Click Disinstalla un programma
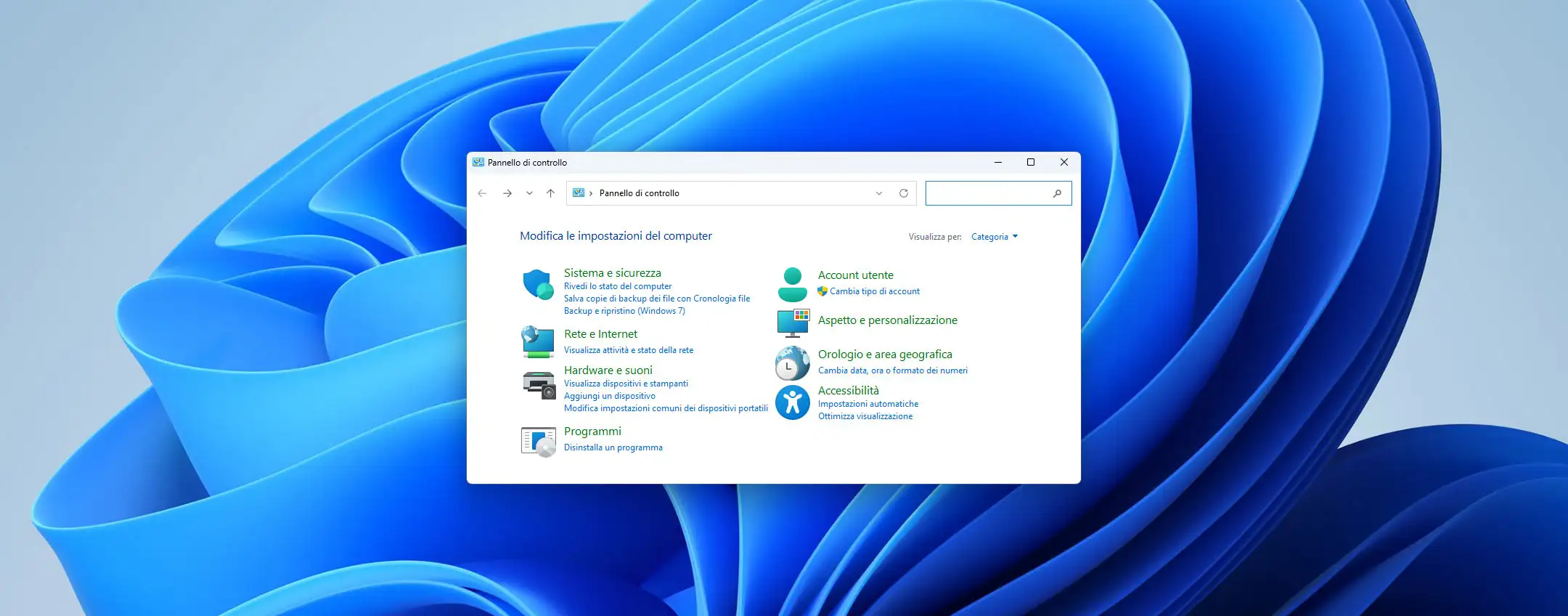This screenshot has width=1568, height=616. (x=613, y=447)
